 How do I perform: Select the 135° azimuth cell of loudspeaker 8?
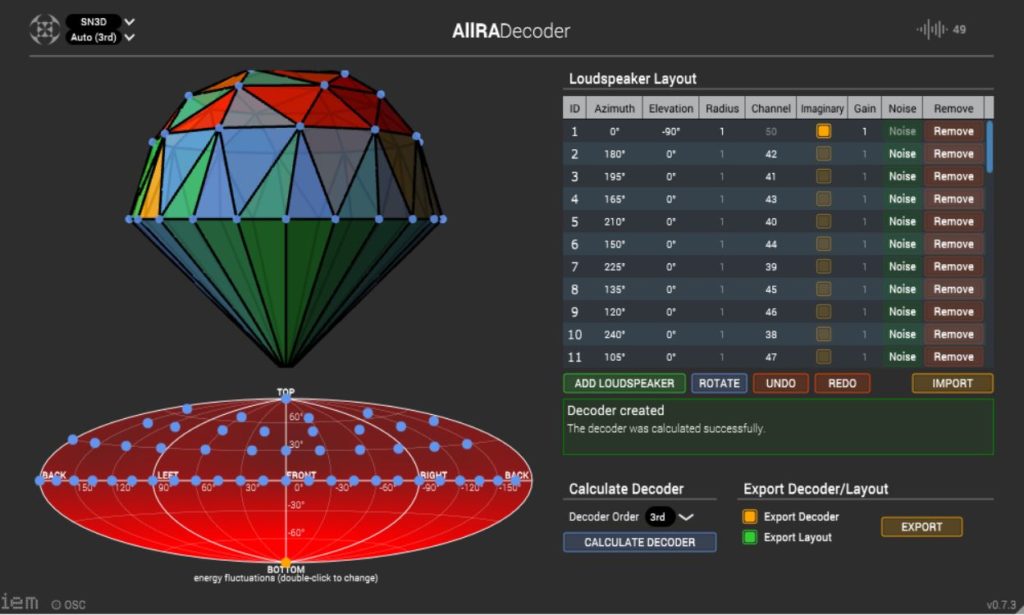tap(614, 289)
